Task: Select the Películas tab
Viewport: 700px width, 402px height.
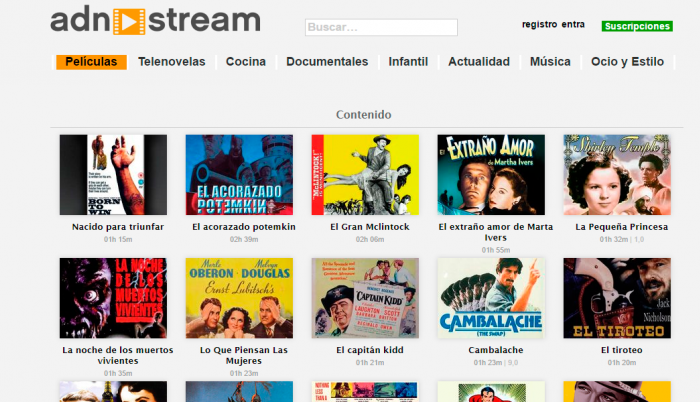Action: [92, 62]
